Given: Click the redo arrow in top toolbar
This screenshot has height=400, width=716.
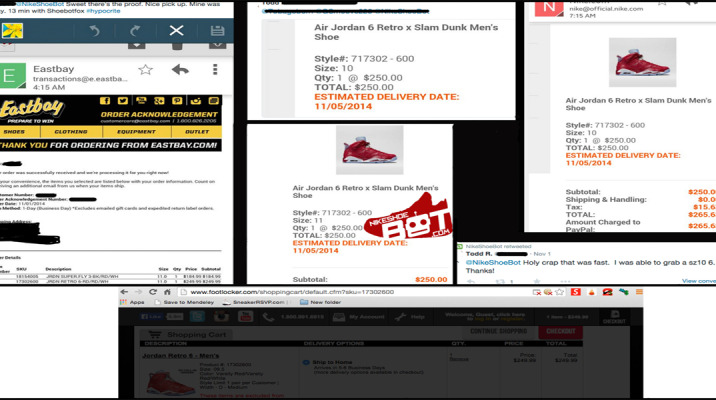Looking at the screenshot, I should tap(135, 31).
